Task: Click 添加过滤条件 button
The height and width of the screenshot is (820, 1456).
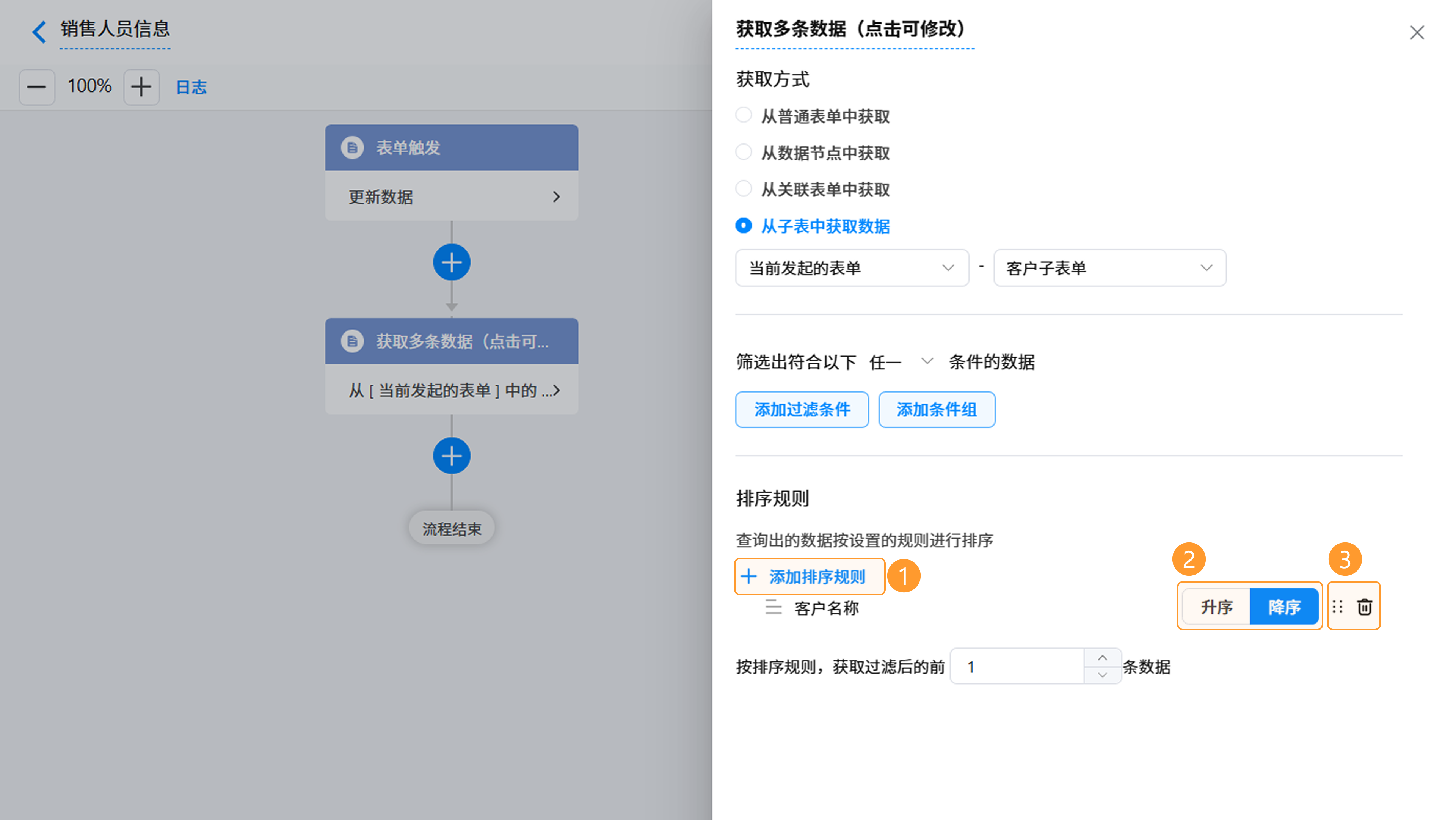Action: [802, 410]
